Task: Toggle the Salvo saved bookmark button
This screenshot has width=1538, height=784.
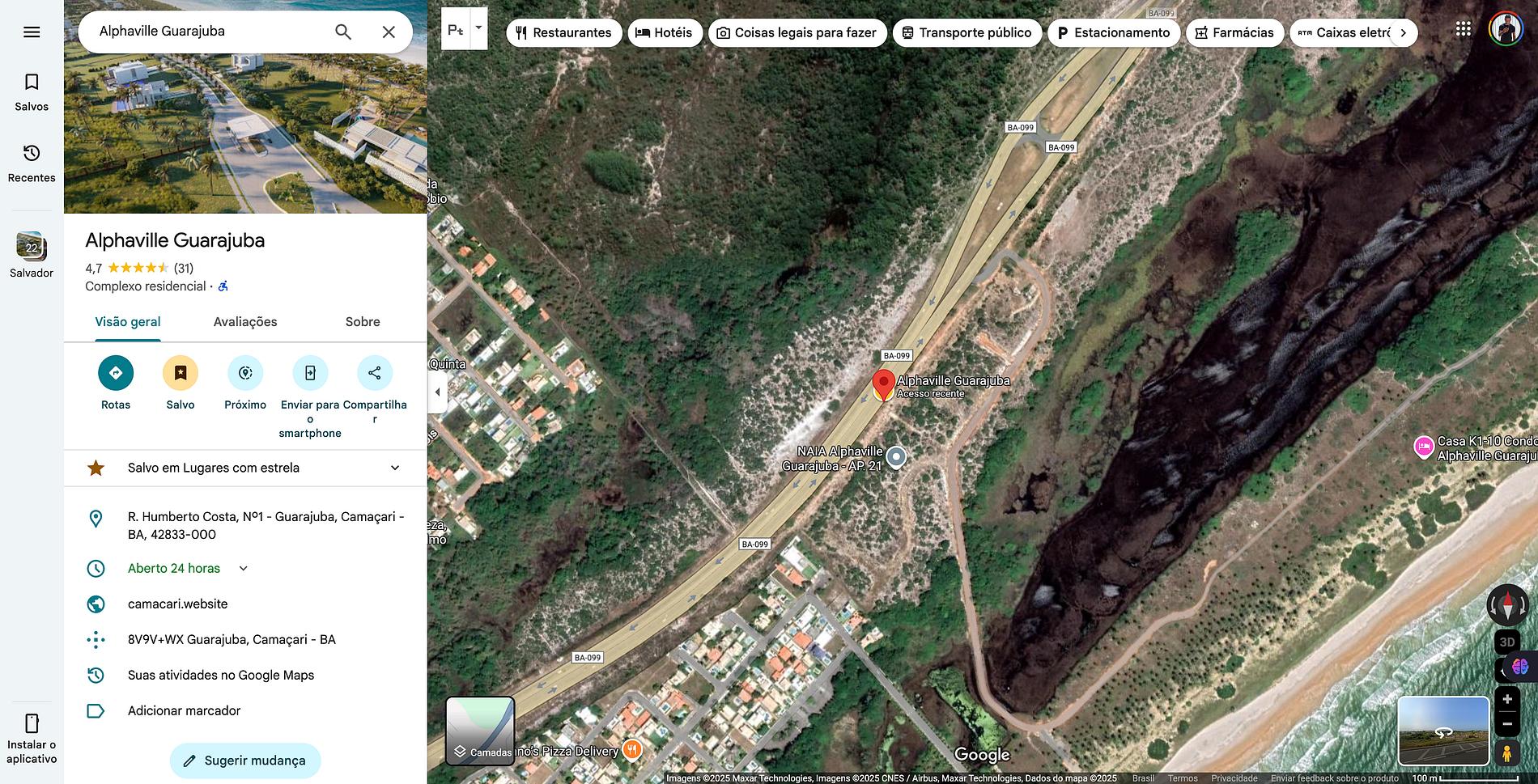Action: [x=181, y=373]
